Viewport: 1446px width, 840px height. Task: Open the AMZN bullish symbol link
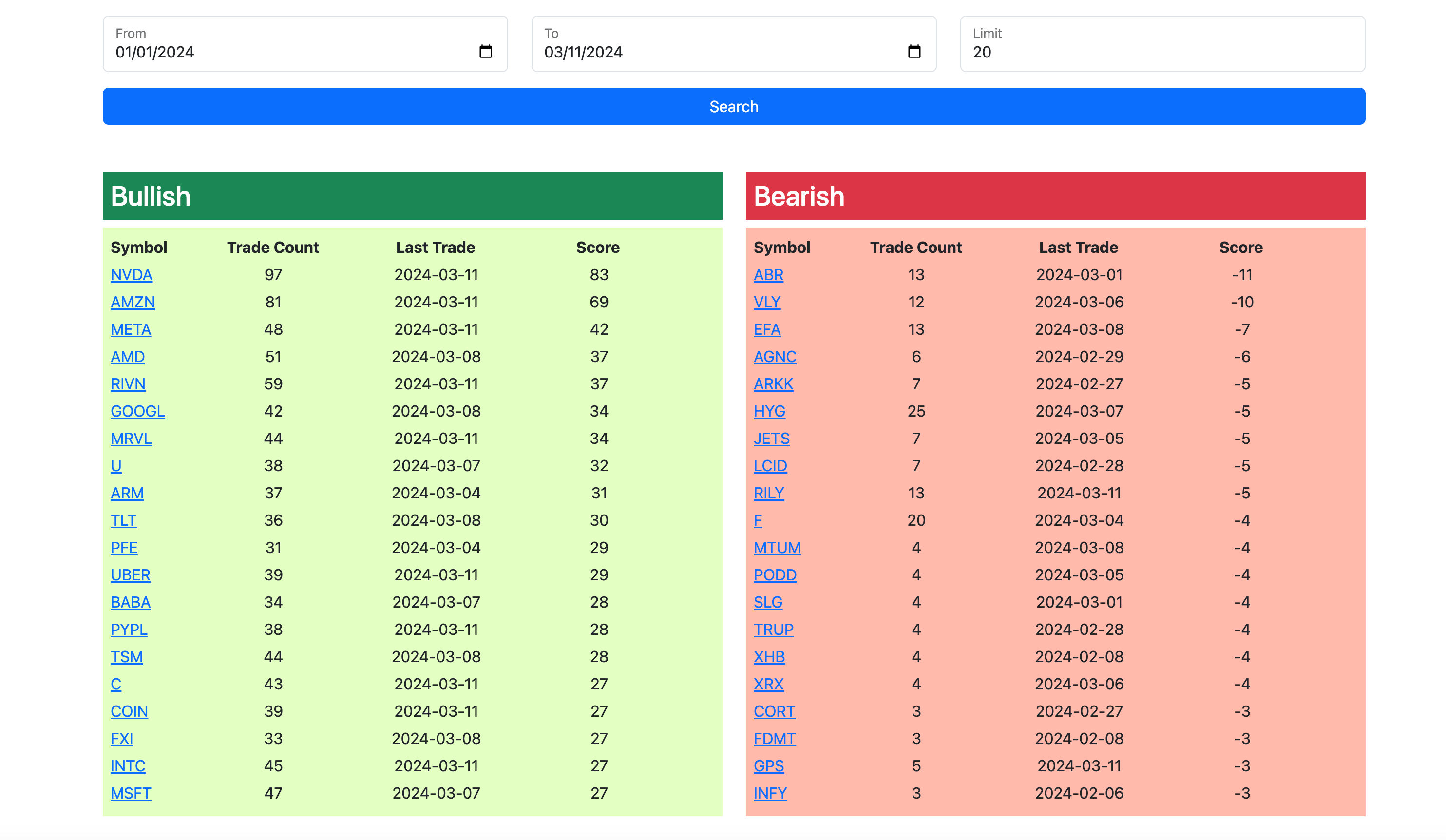[133, 303]
